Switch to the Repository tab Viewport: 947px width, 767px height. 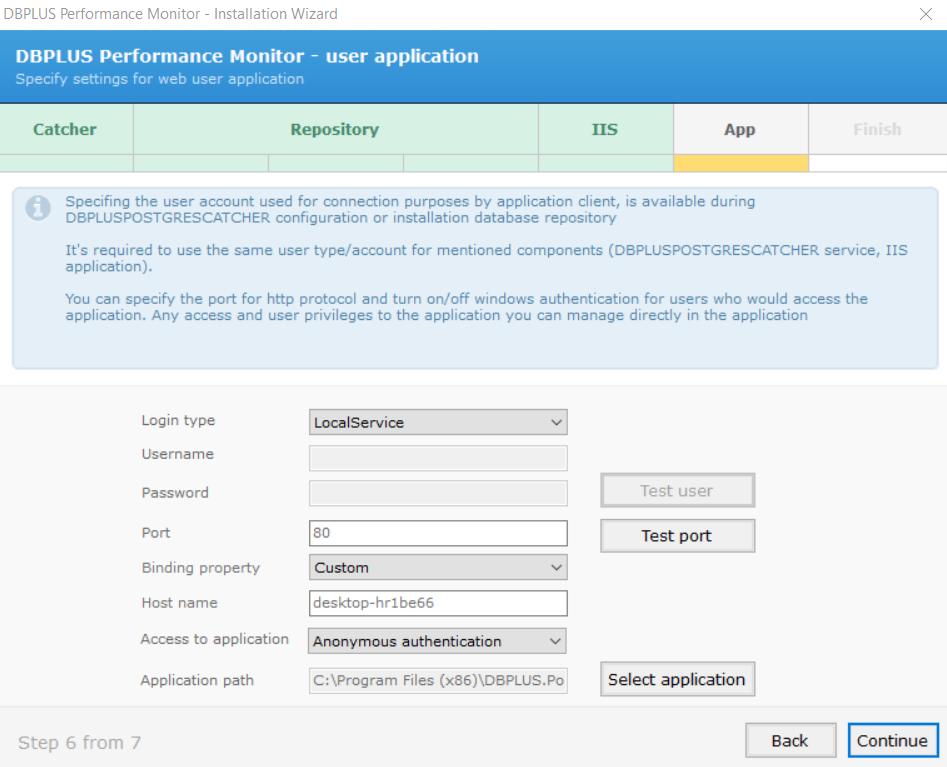coord(335,129)
